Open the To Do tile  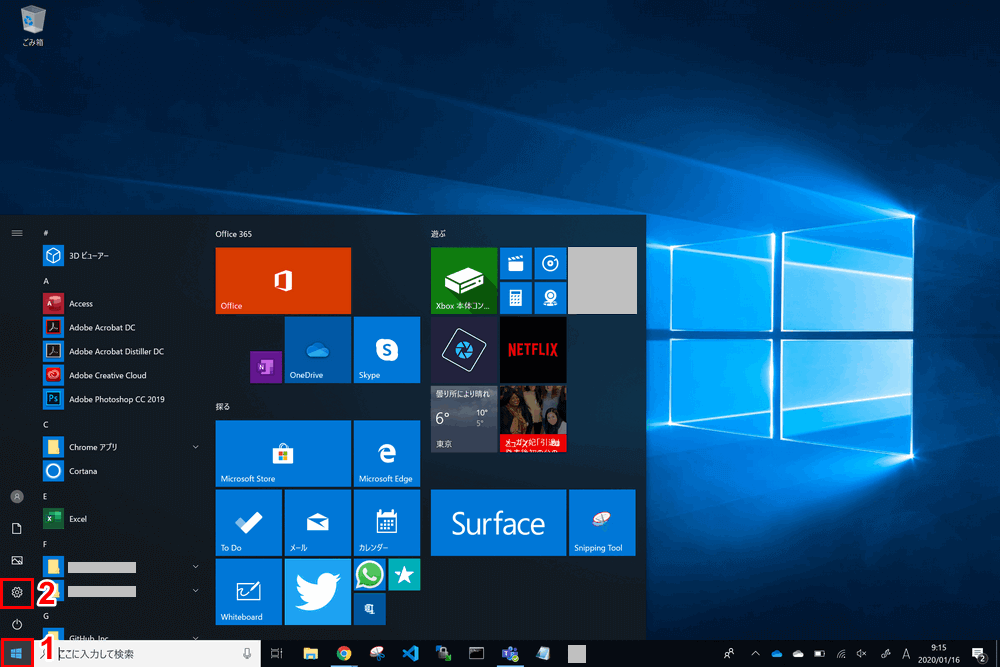coord(249,523)
